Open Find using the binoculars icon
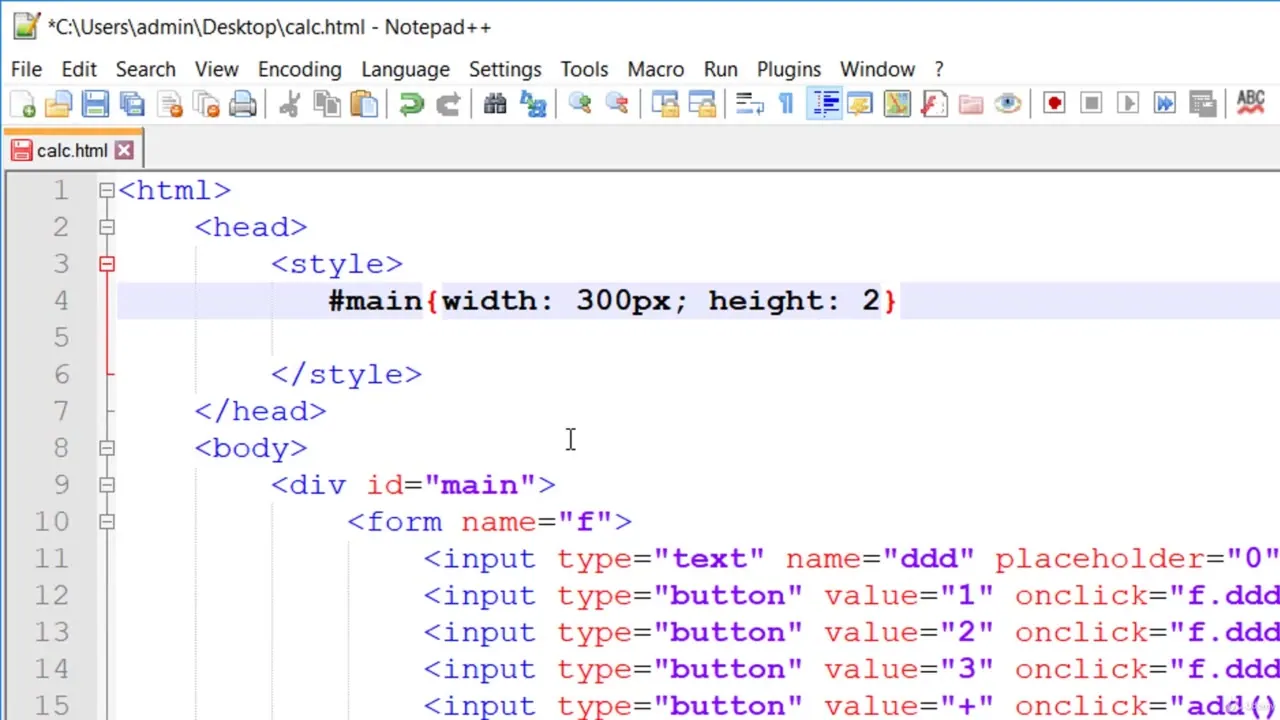Screen dimensions: 1280x720 495,103
